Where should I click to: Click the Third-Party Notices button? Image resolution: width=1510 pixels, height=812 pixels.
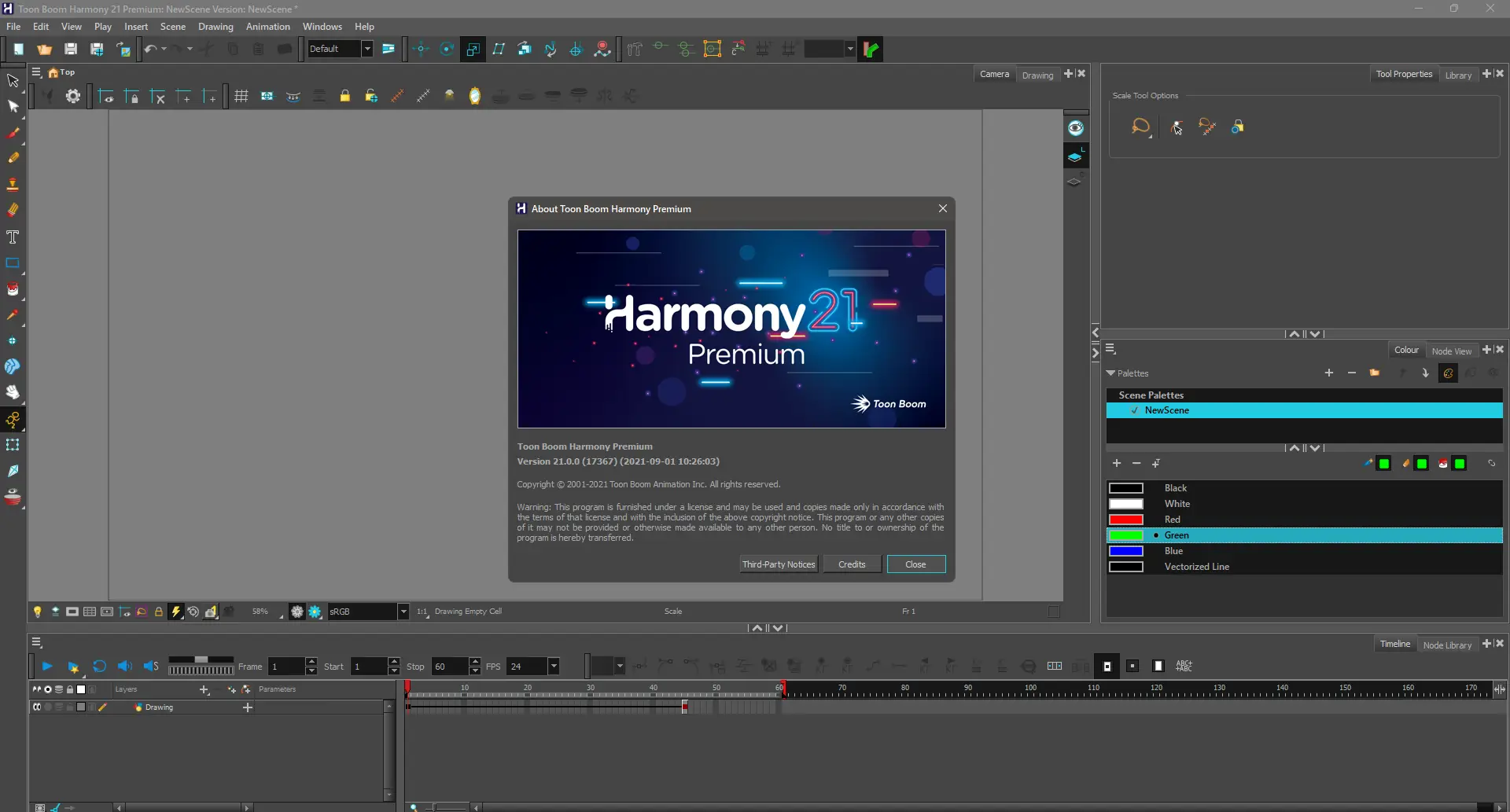pyautogui.click(x=779, y=564)
